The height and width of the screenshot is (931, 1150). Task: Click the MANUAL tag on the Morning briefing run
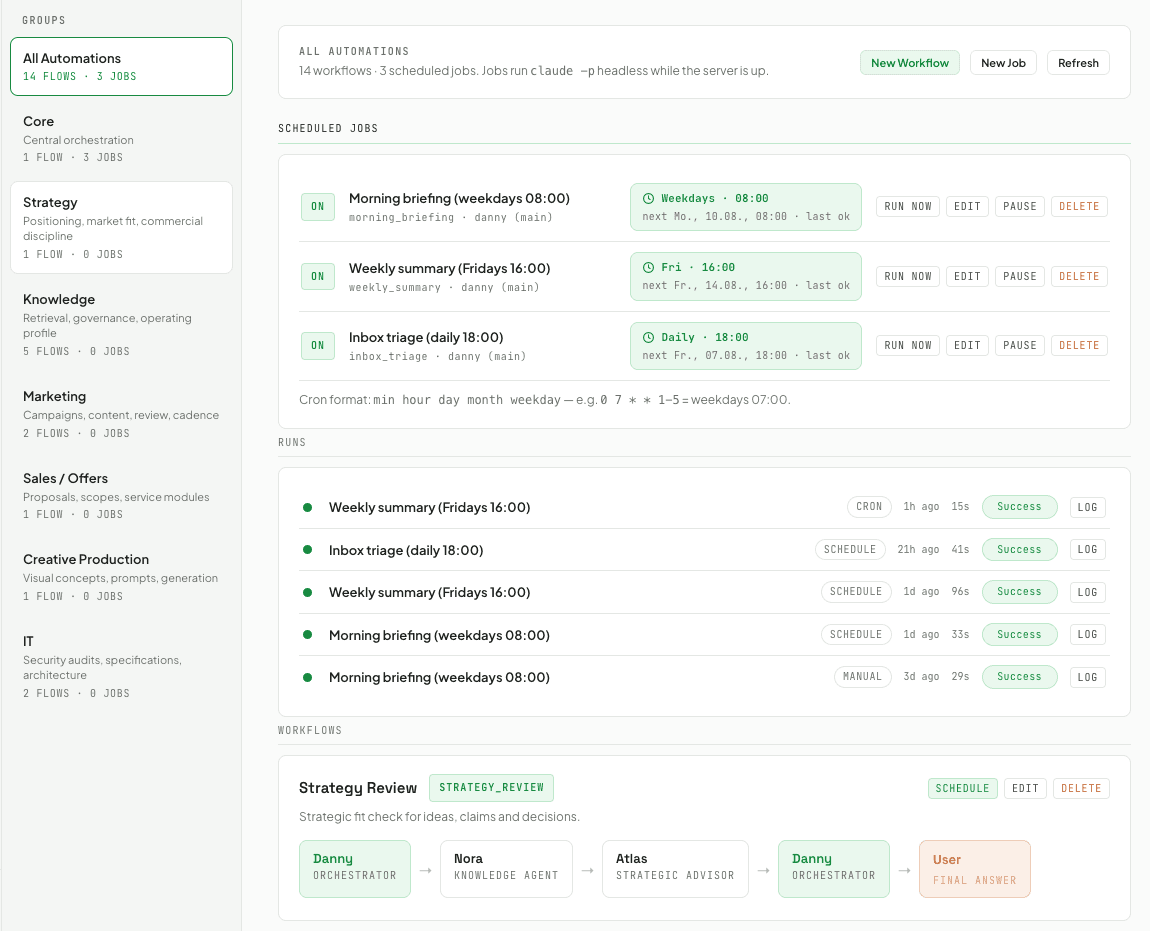pos(862,677)
